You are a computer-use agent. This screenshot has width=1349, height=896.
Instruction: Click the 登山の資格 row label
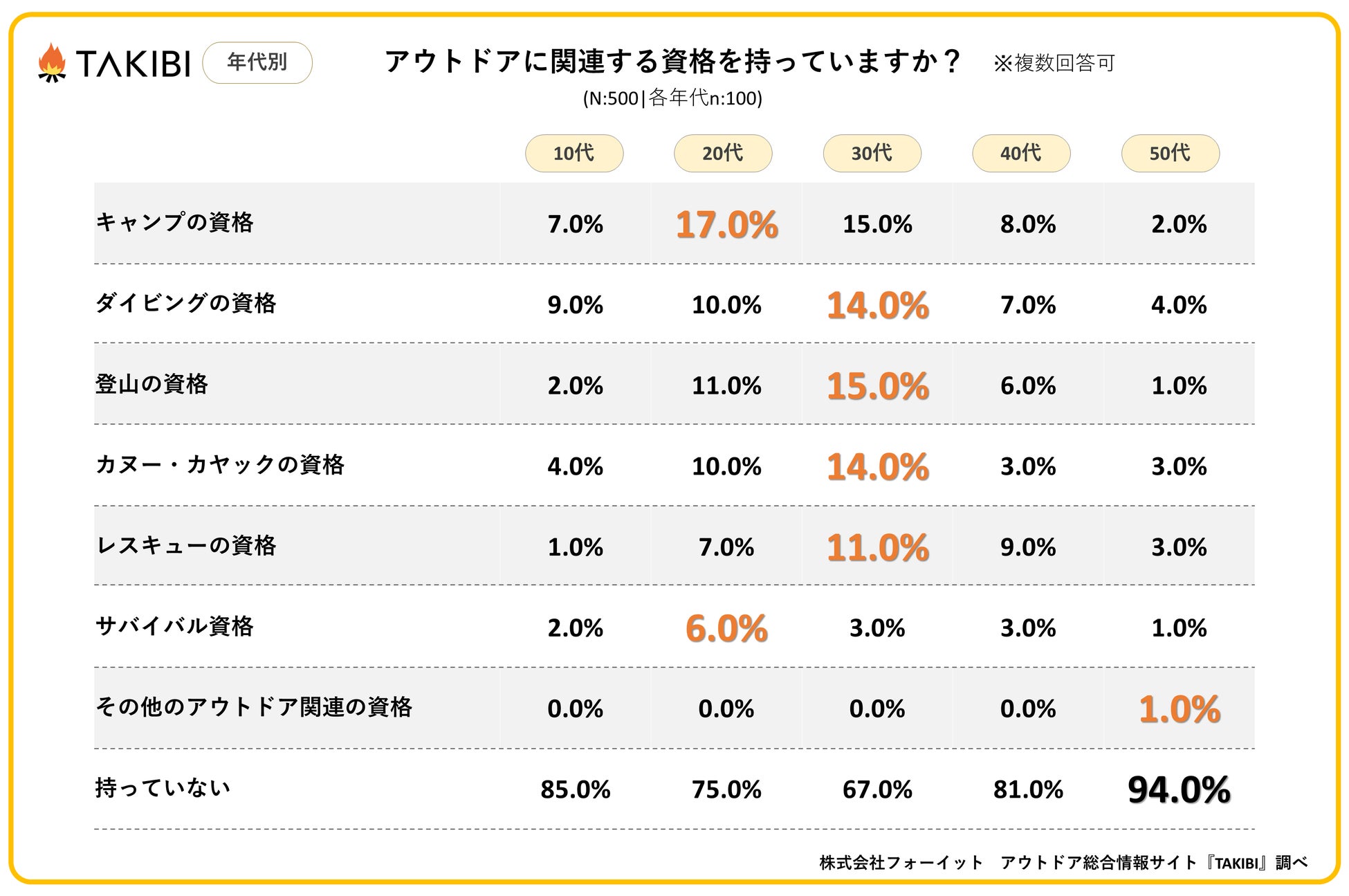coord(152,384)
